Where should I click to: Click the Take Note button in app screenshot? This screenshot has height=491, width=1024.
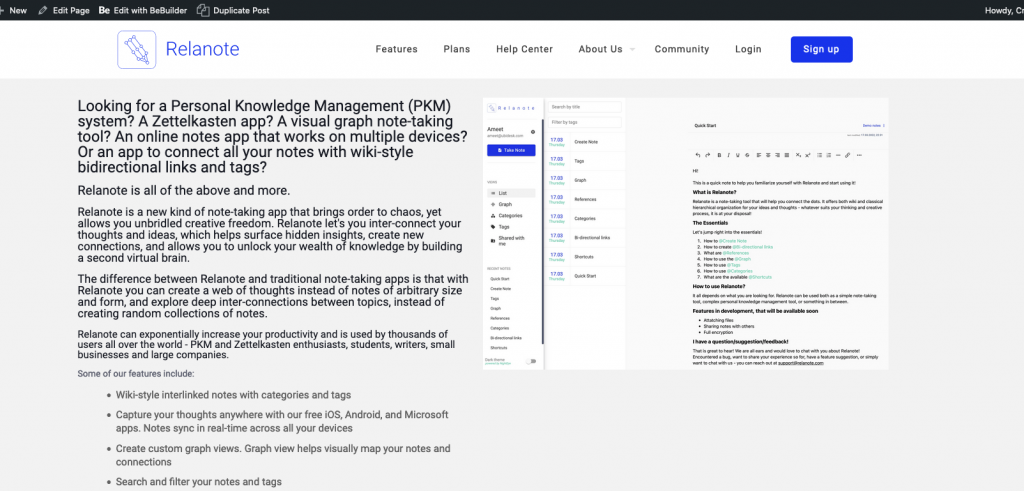click(x=511, y=150)
